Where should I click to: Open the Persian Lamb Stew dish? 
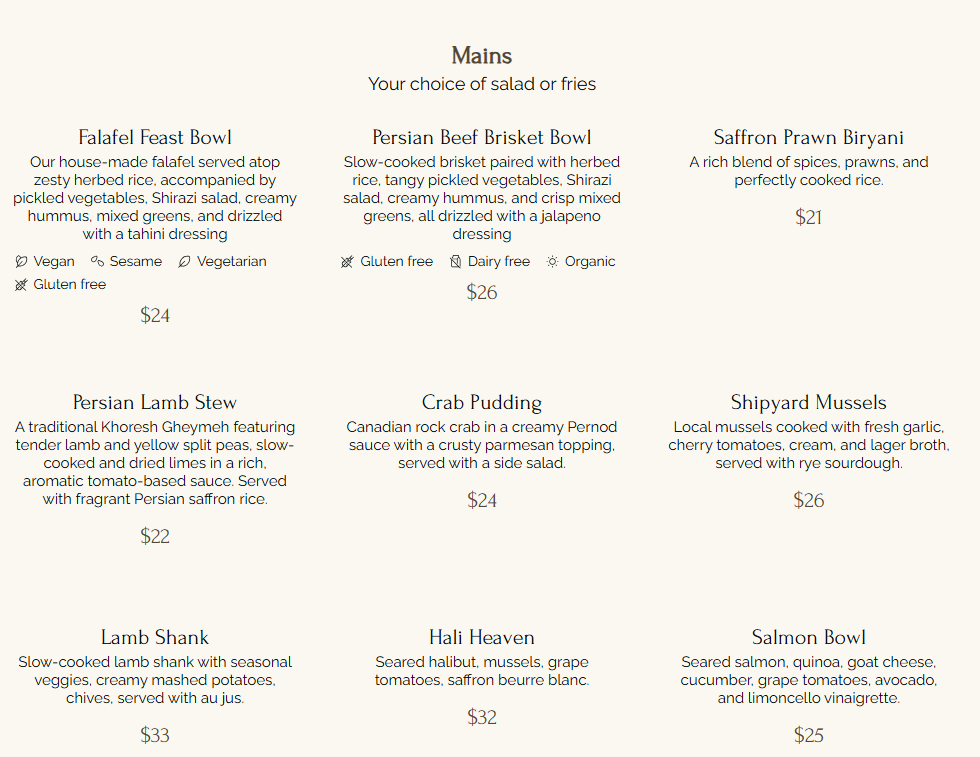155,402
